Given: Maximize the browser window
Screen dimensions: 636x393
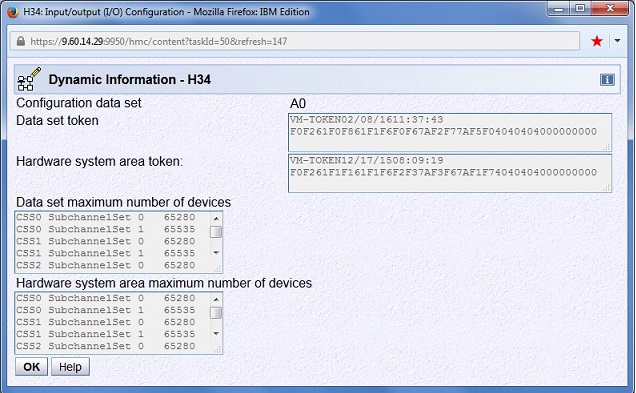Looking at the screenshot, I should 580,9.
